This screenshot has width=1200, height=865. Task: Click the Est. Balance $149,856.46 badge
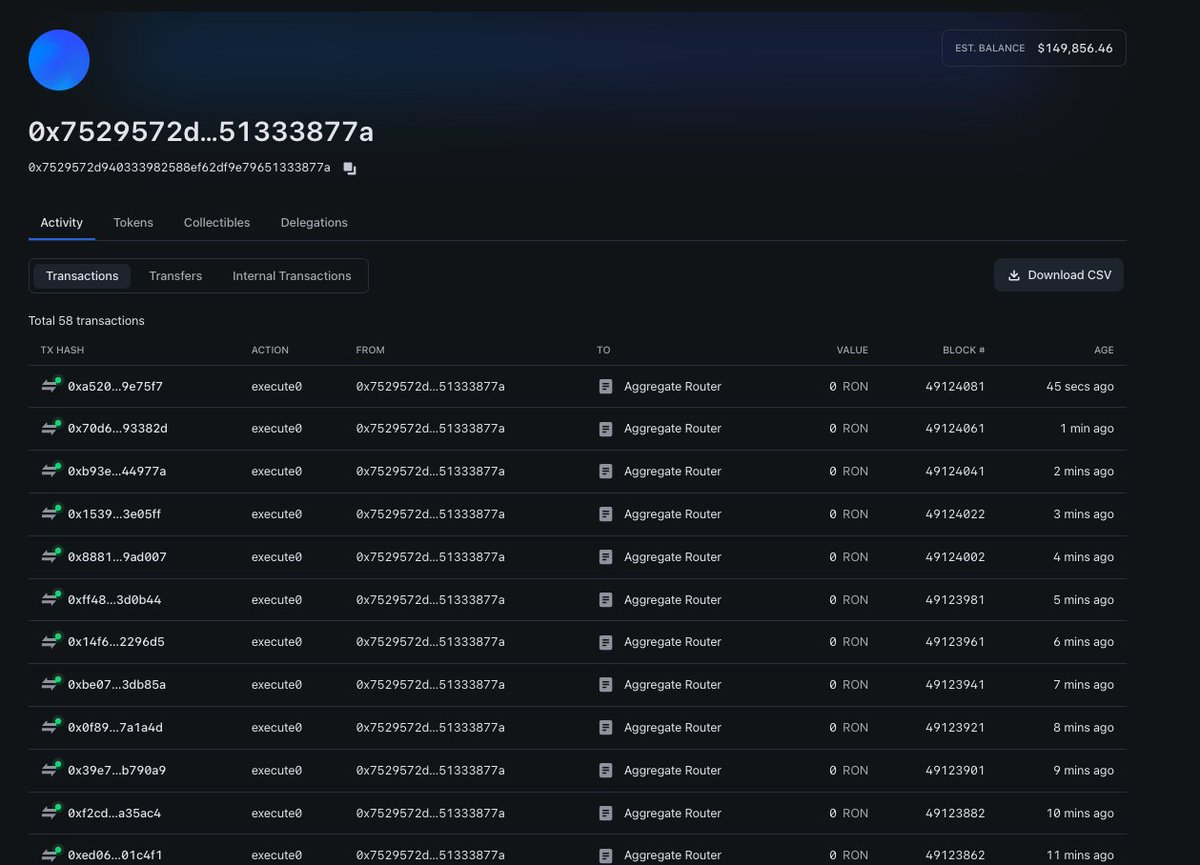(1034, 48)
